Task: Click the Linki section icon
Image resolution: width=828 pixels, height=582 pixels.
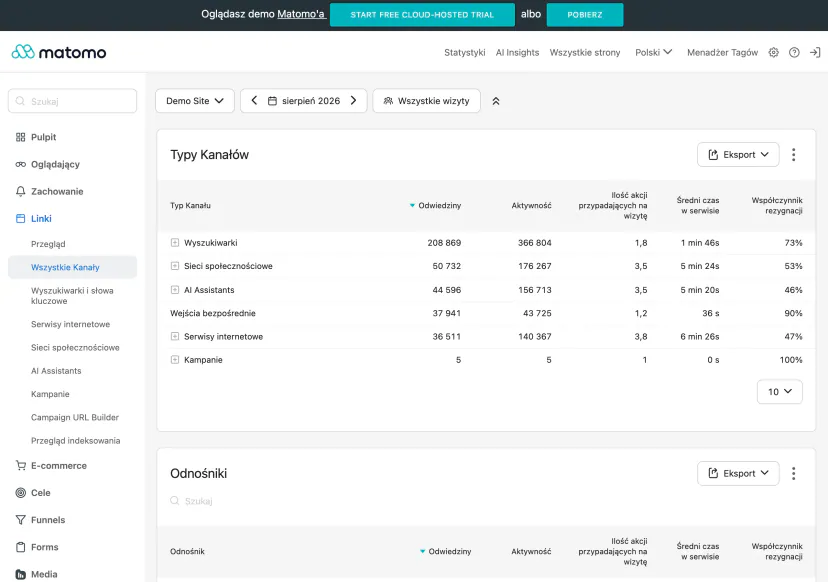Action: [x=21, y=219]
